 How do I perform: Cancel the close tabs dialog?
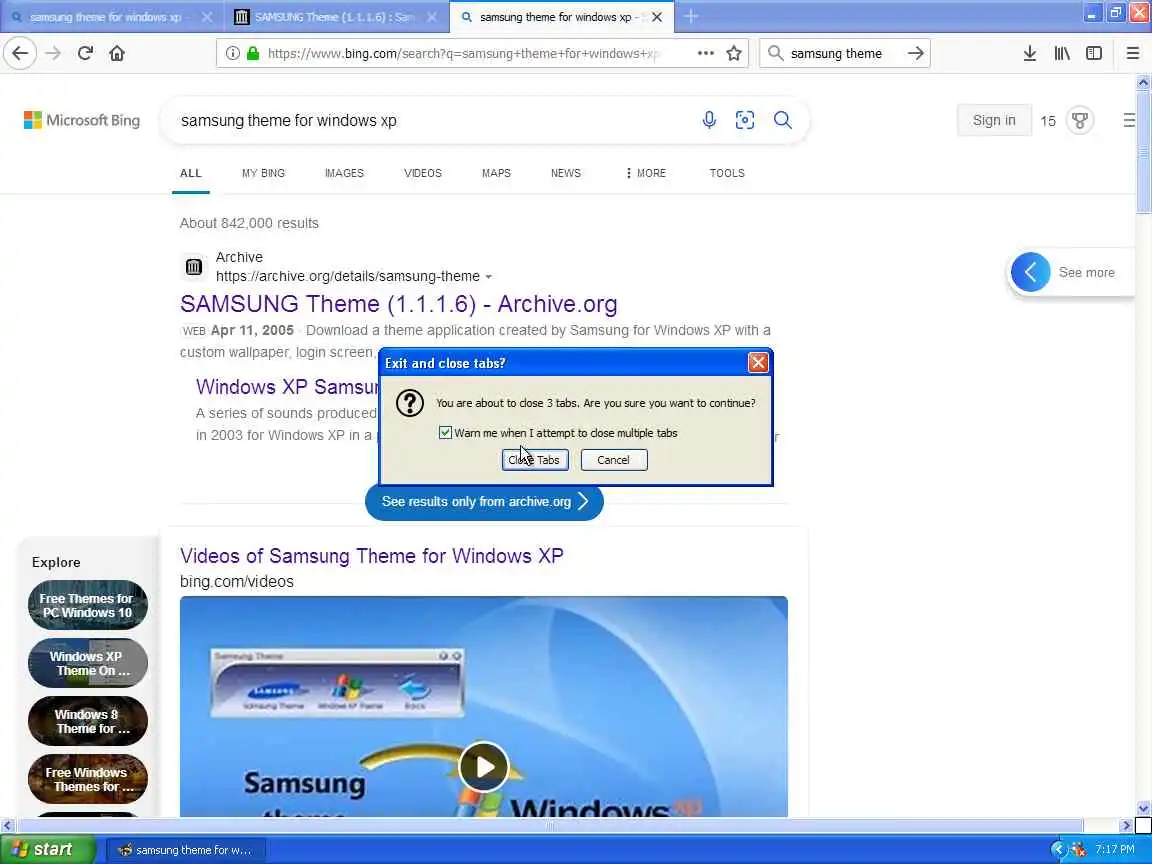click(x=613, y=460)
